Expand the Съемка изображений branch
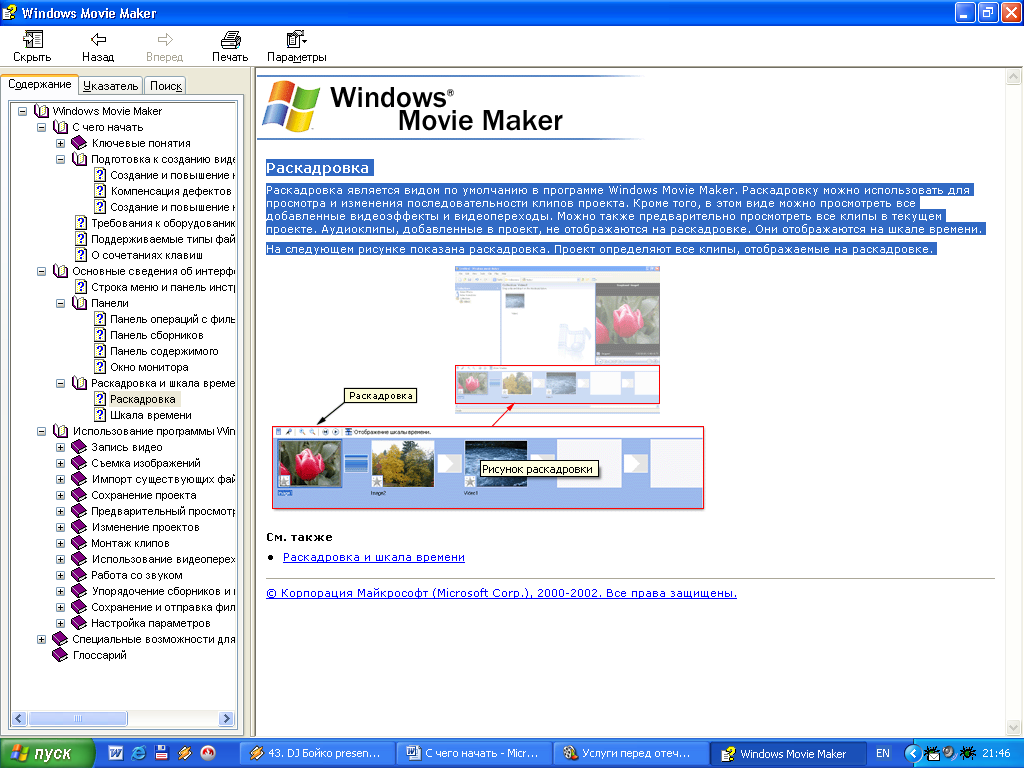The width and height of the screenshot is (1024, 768). 60,463
